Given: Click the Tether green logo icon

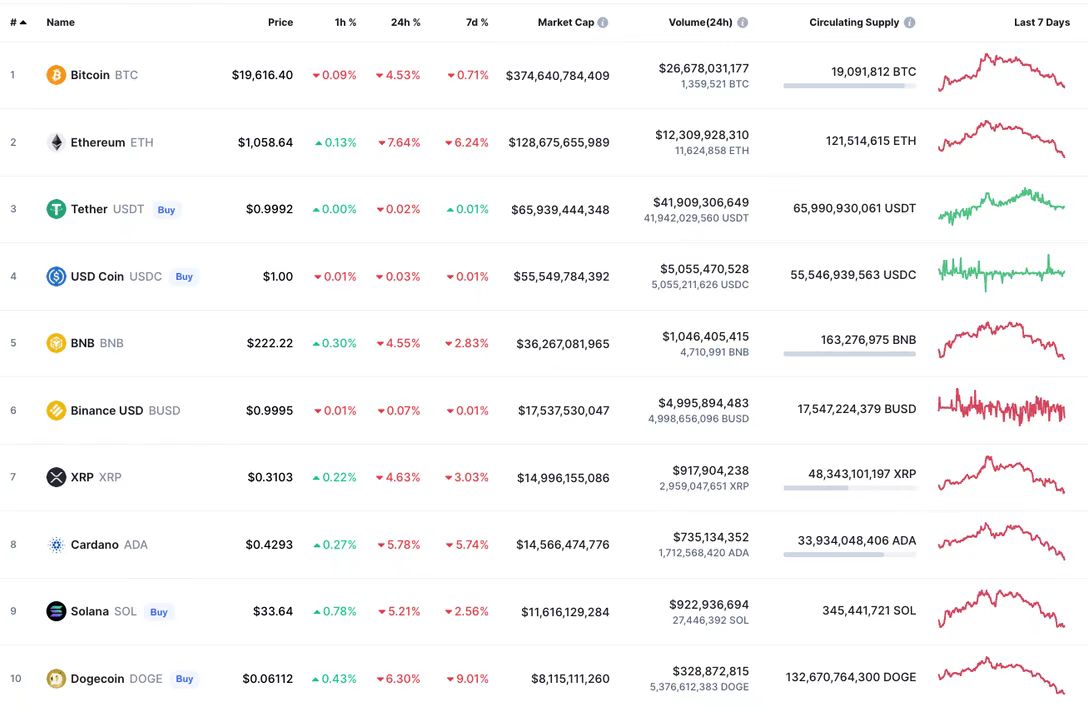Looking at the screenshot, I should pyautogui.click(x=56, y=209).
